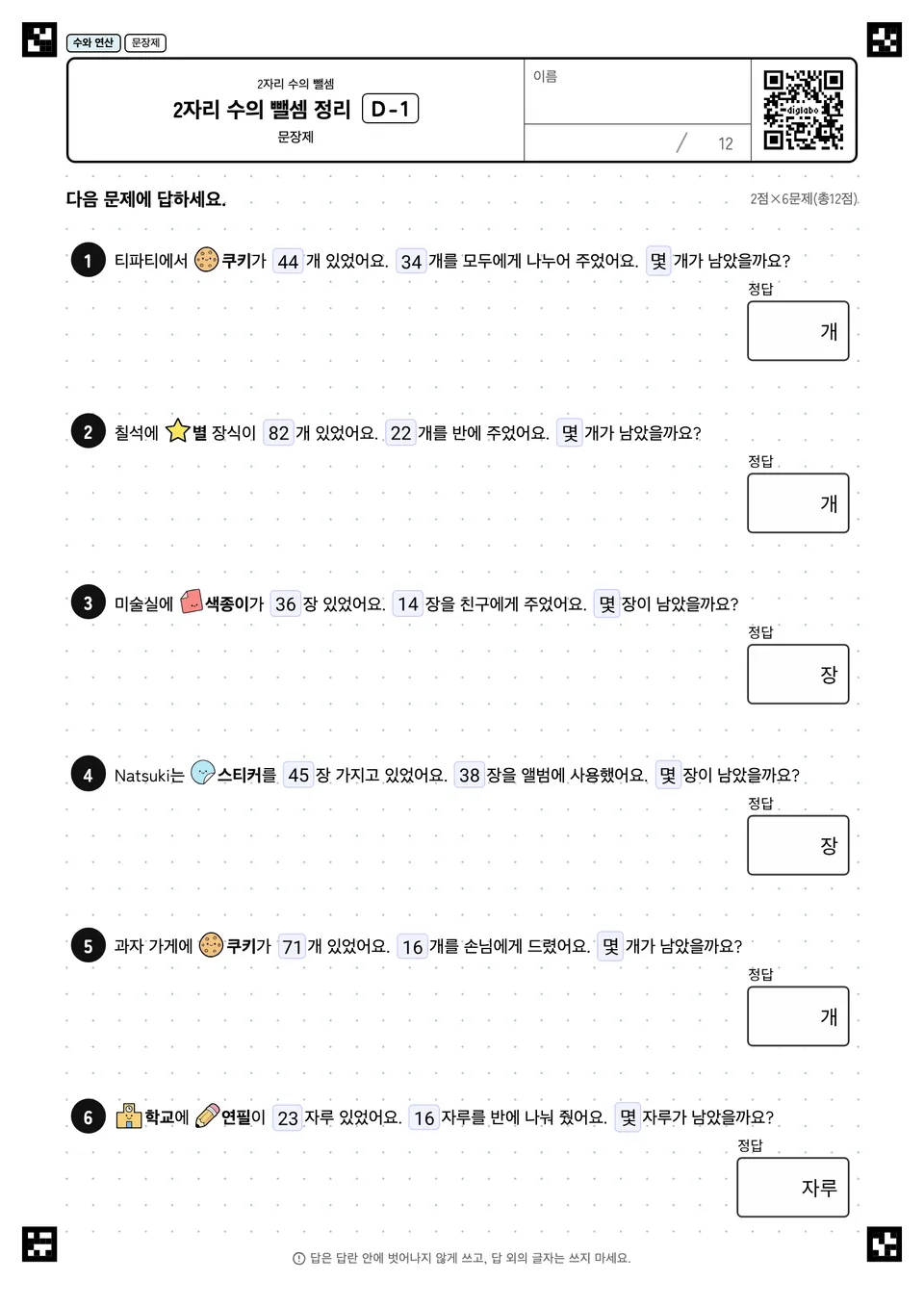924x1307 pixels.
Task: Click the blue sticker icon beside Natsuki
Action: click(x=202, y=773)
